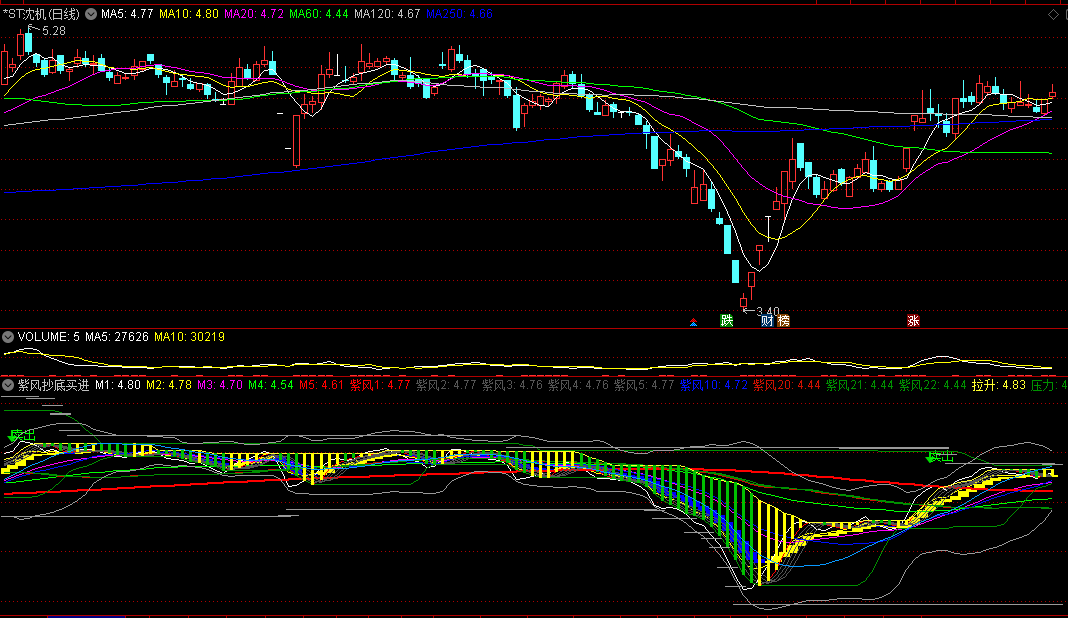Click the MA5: 4.77 label
Viewport: 1068px width, 618px height.
pos(127,14)
